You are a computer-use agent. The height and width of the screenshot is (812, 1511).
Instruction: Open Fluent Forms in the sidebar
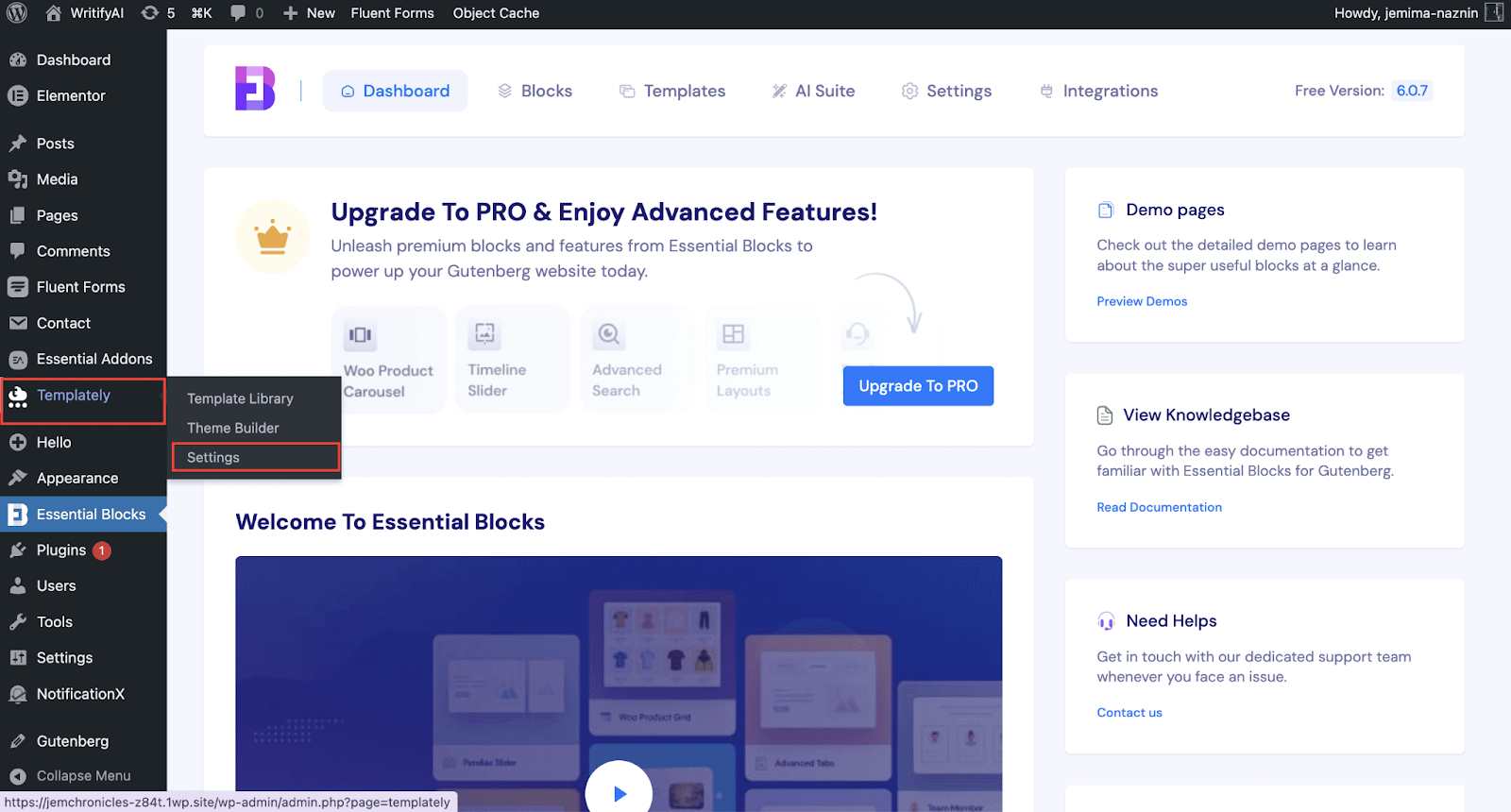pos(83,287)
